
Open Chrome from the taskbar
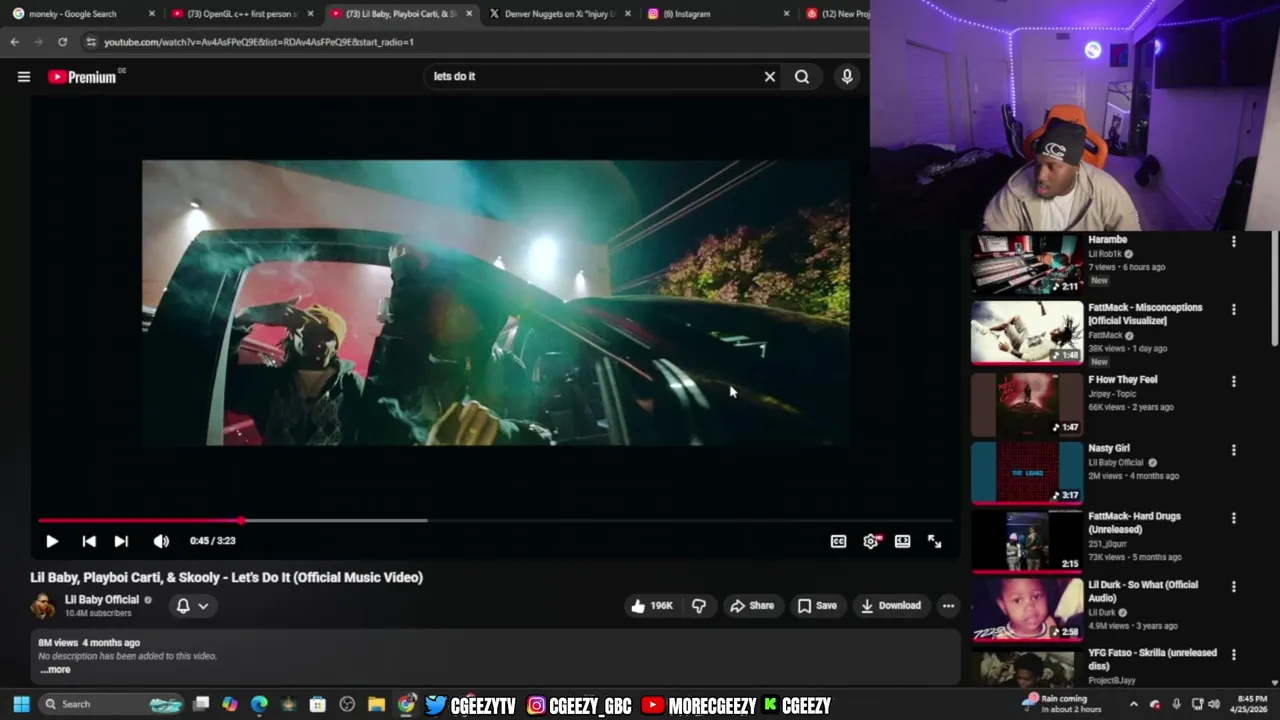(x=406, y=705)
